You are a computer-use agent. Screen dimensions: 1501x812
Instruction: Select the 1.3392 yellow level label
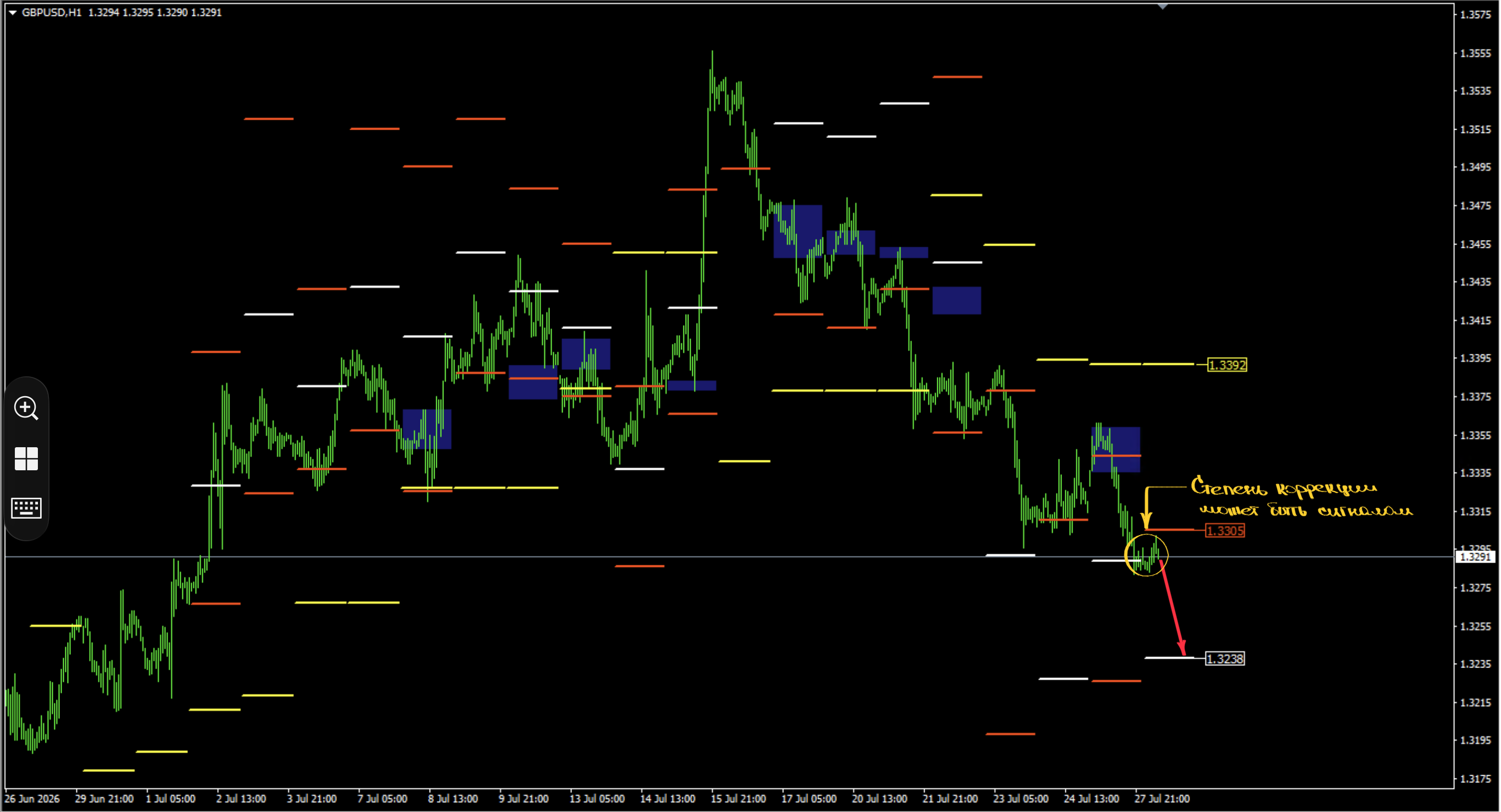[x=1226, y=365]
